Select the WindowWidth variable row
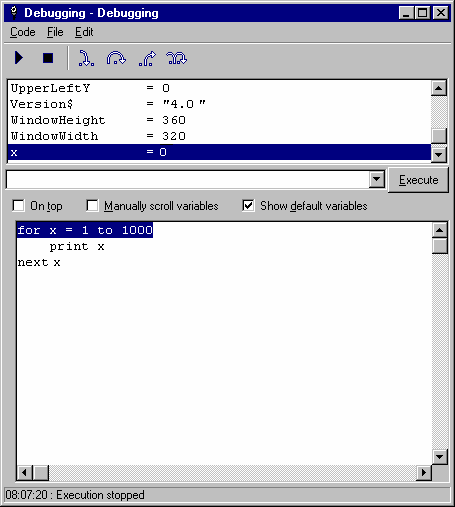 [x=219, y=136]
